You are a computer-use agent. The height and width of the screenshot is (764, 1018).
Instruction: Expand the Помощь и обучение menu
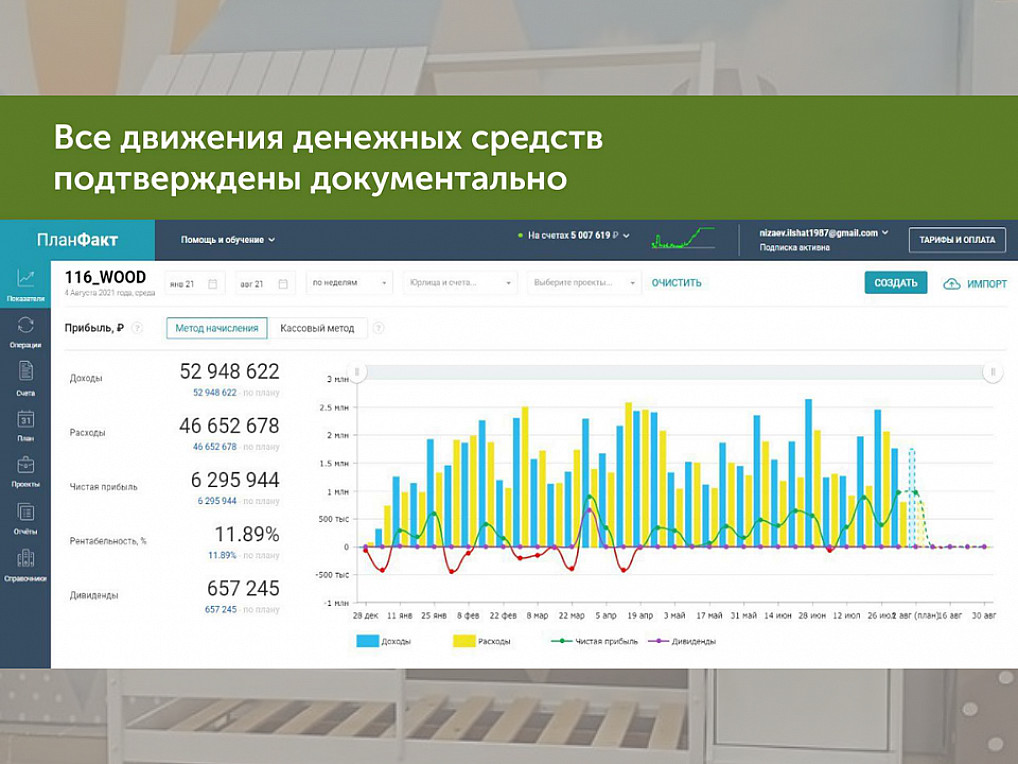228,240
